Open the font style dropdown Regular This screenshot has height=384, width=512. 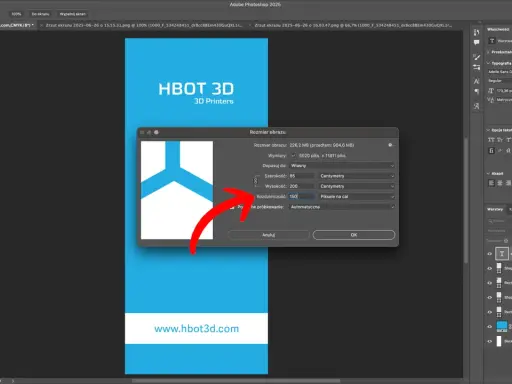[x=499, y=81]
